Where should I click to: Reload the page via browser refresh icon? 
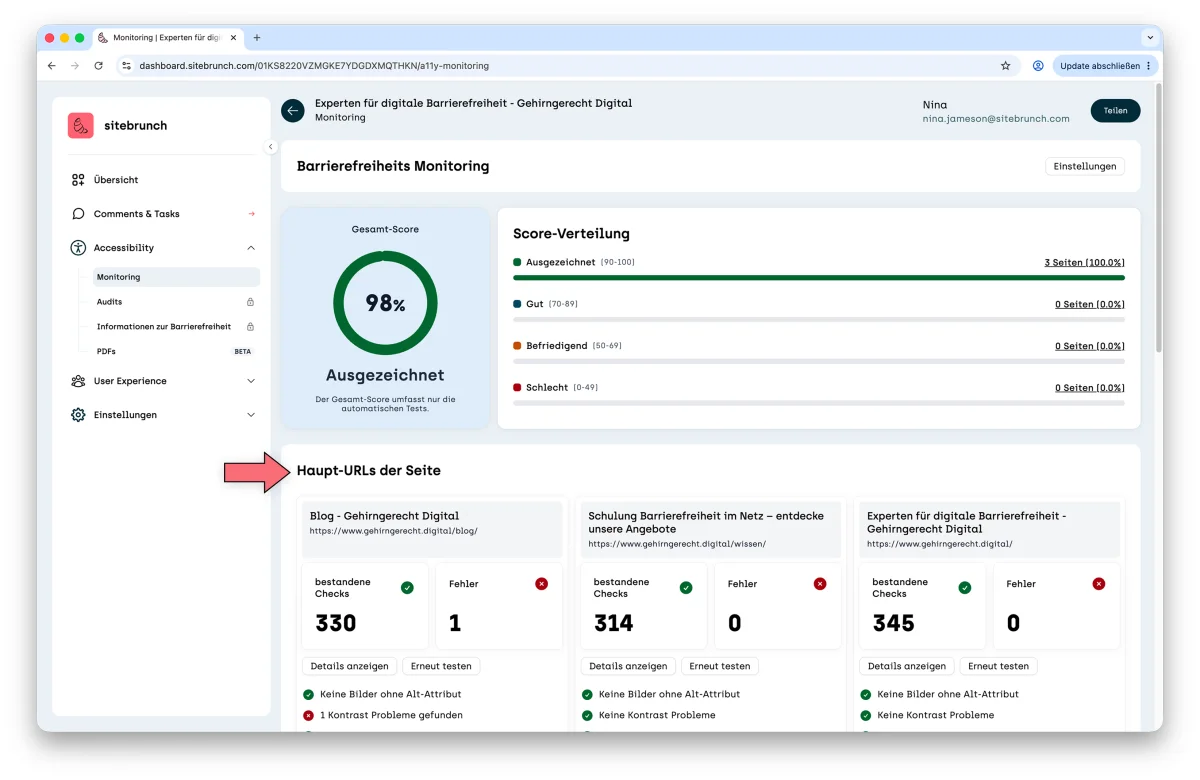click(x=98, y=66)
